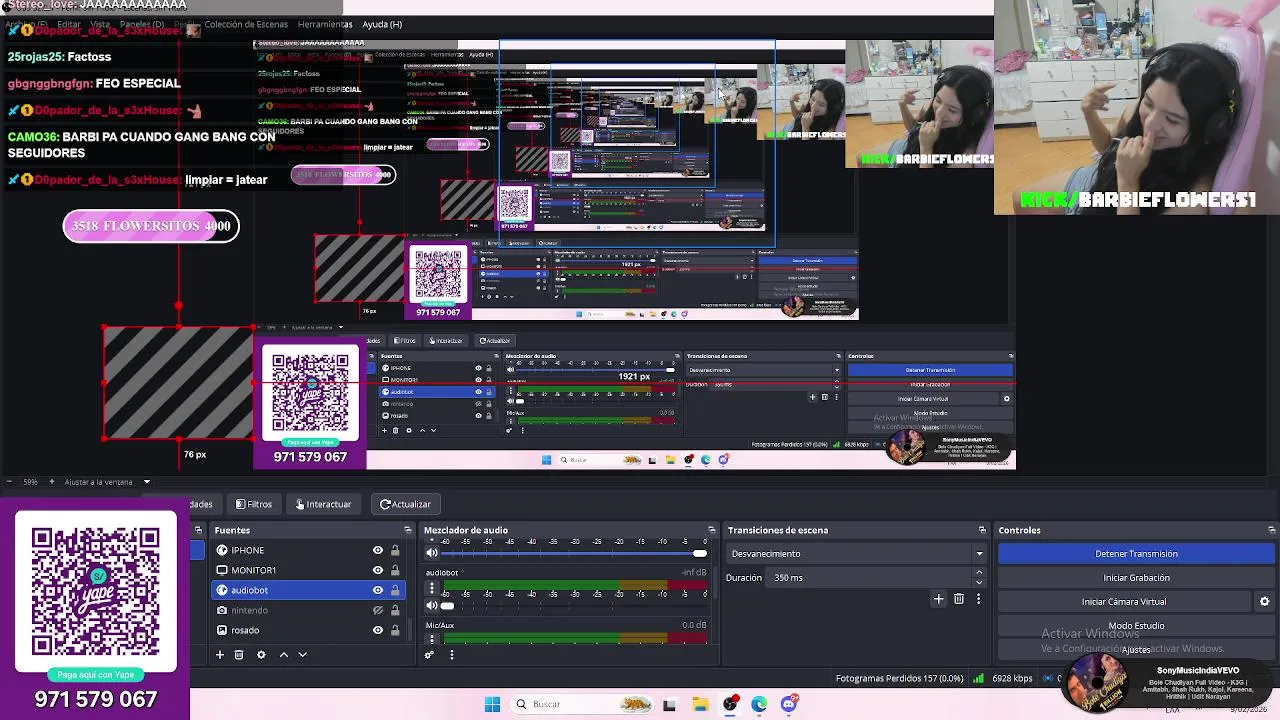Toggle lock on the IPHONE source
The height and width of the screenshot is (720, 1280).
click(x=395, y=550)
